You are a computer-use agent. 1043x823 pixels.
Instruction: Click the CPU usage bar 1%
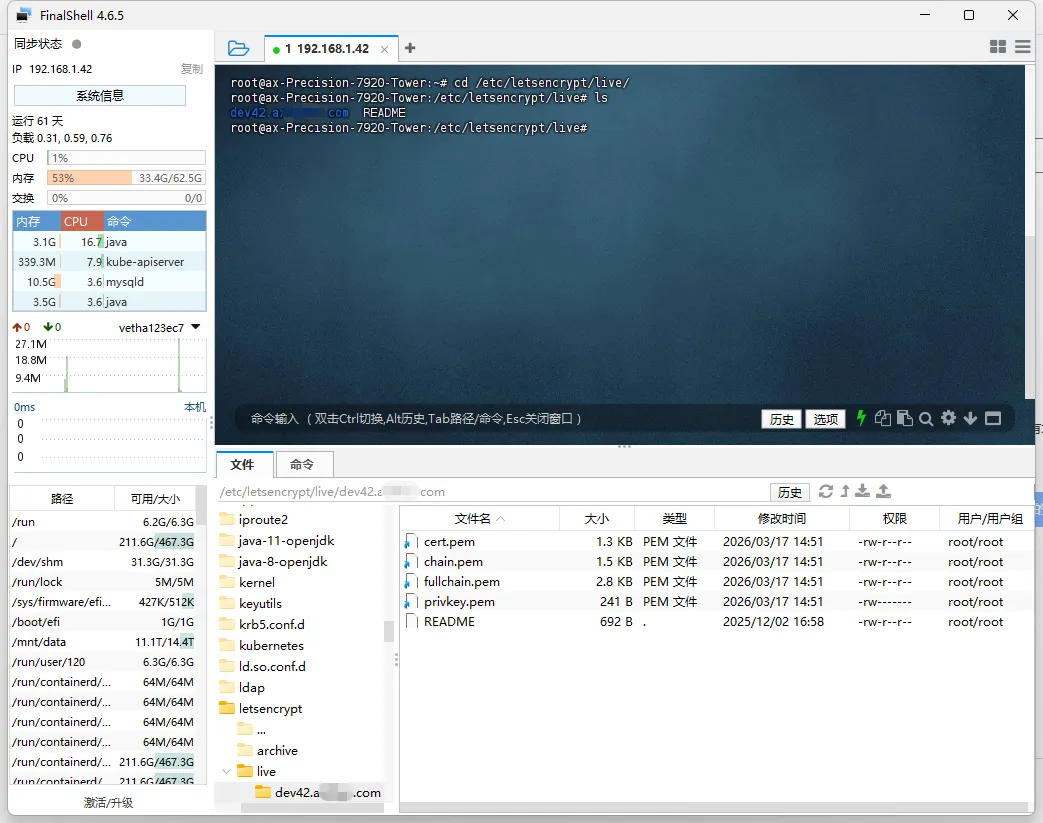[126, 158]
